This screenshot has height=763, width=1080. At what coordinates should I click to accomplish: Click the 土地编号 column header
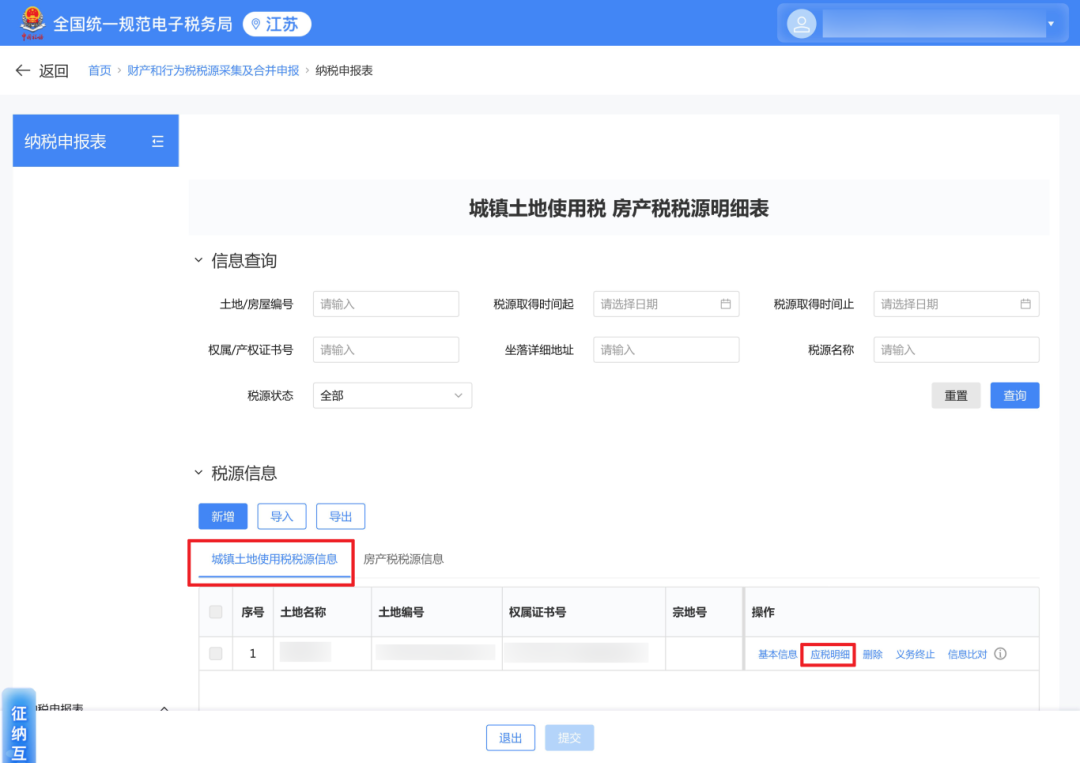click(401, 612)
